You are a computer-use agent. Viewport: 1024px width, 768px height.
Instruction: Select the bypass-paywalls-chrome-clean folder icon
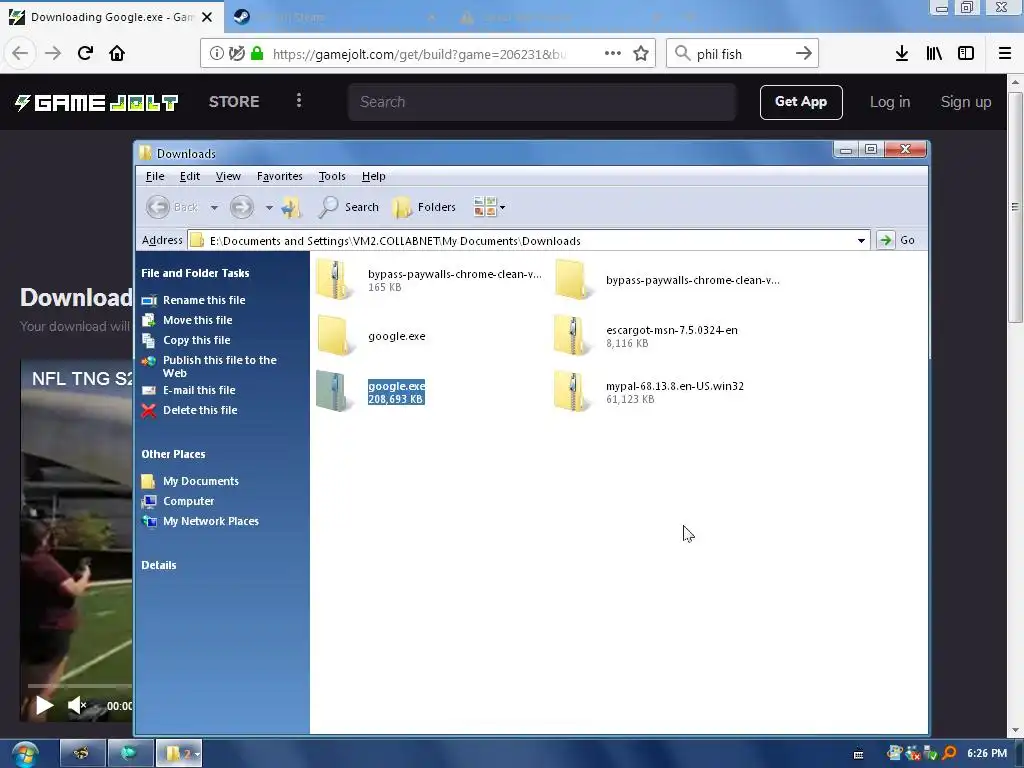[x=573, y=280]
